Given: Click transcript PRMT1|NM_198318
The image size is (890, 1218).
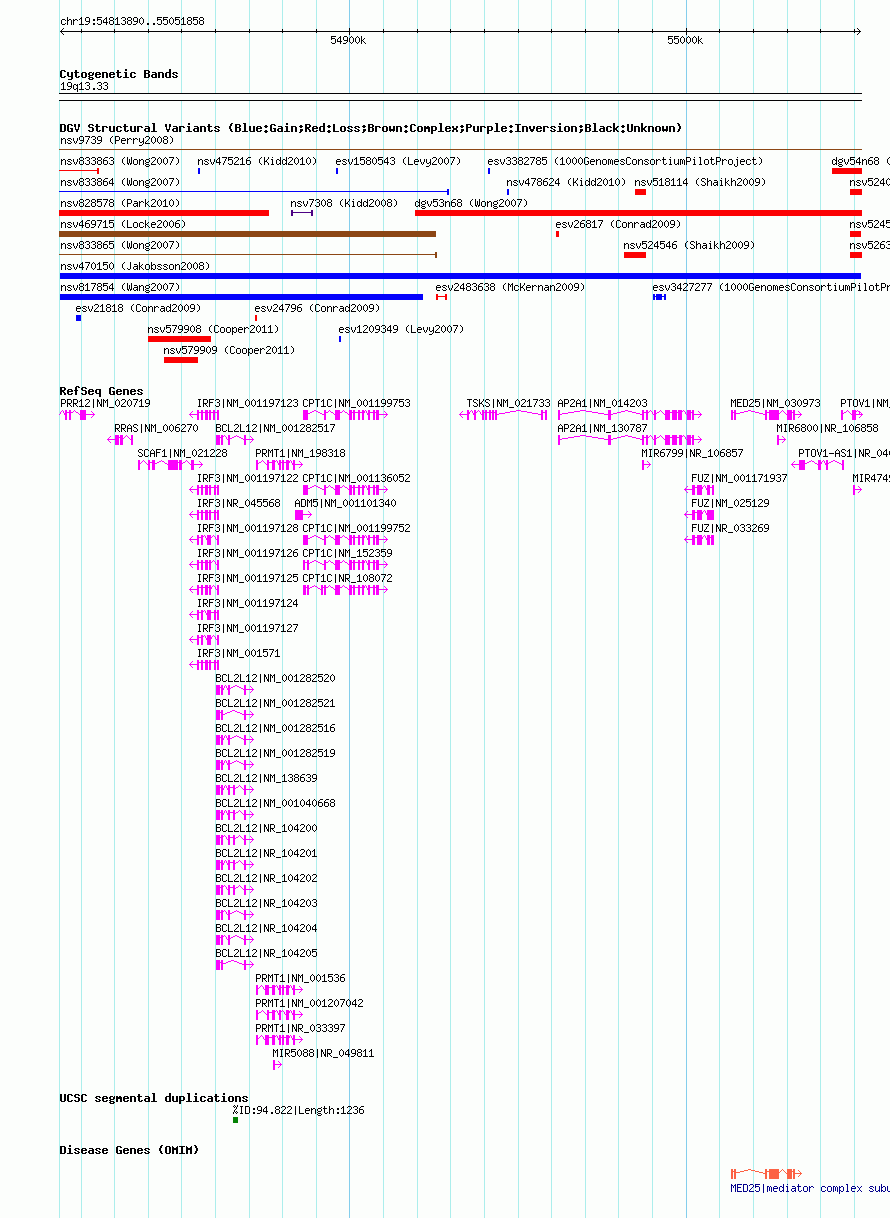Looking at the screenshot, I should [x=300, y=453].
